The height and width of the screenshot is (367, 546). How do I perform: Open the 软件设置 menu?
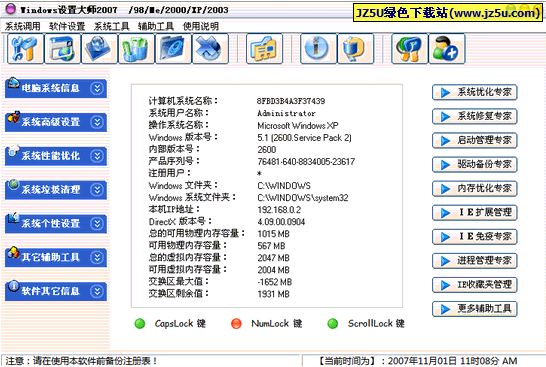tap(67, 26)
